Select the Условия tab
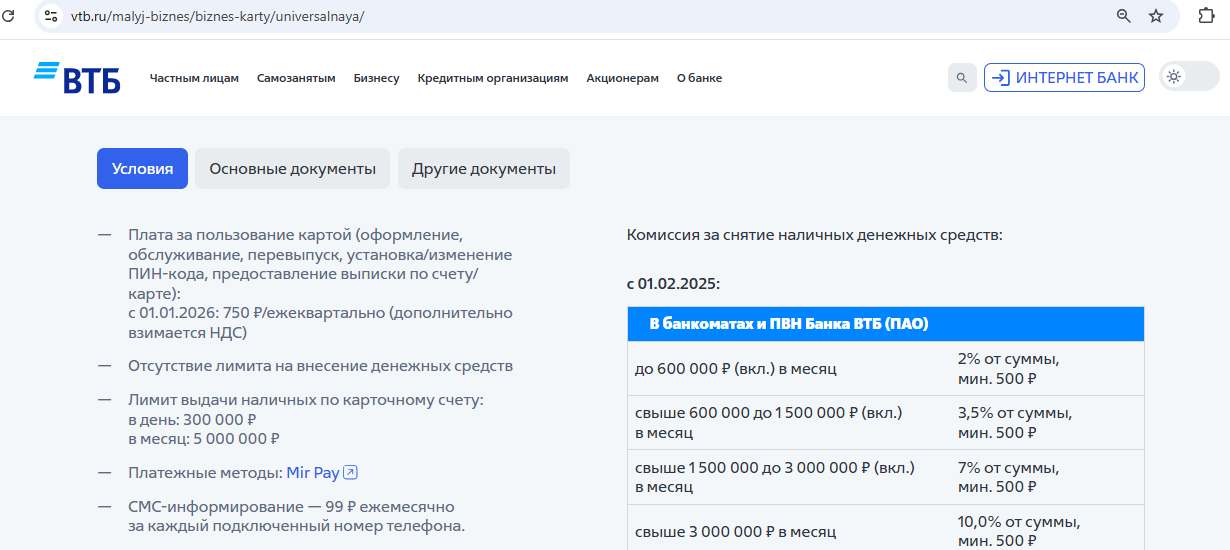 (142, 169)
